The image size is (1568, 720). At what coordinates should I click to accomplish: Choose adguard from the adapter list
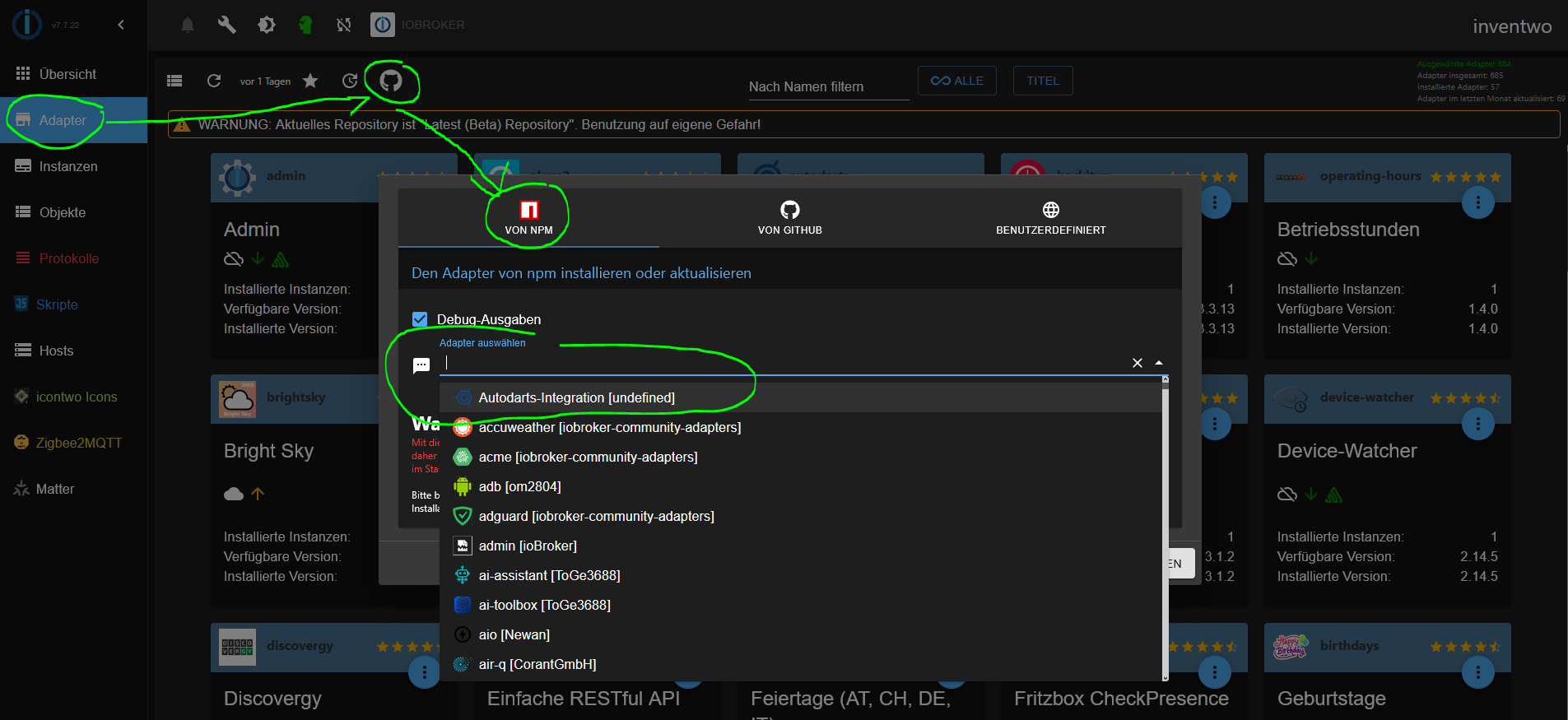point(800,516)
